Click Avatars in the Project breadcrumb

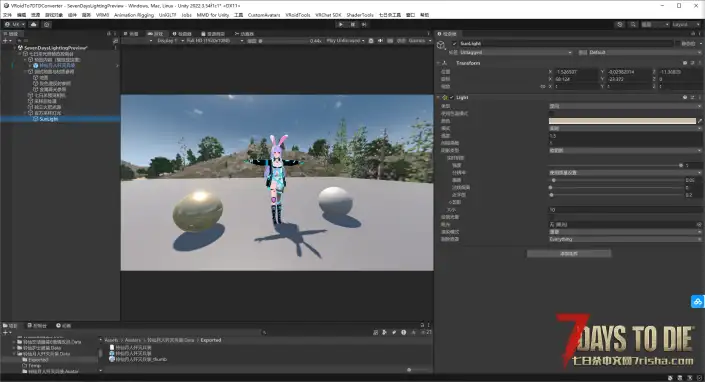133,340
